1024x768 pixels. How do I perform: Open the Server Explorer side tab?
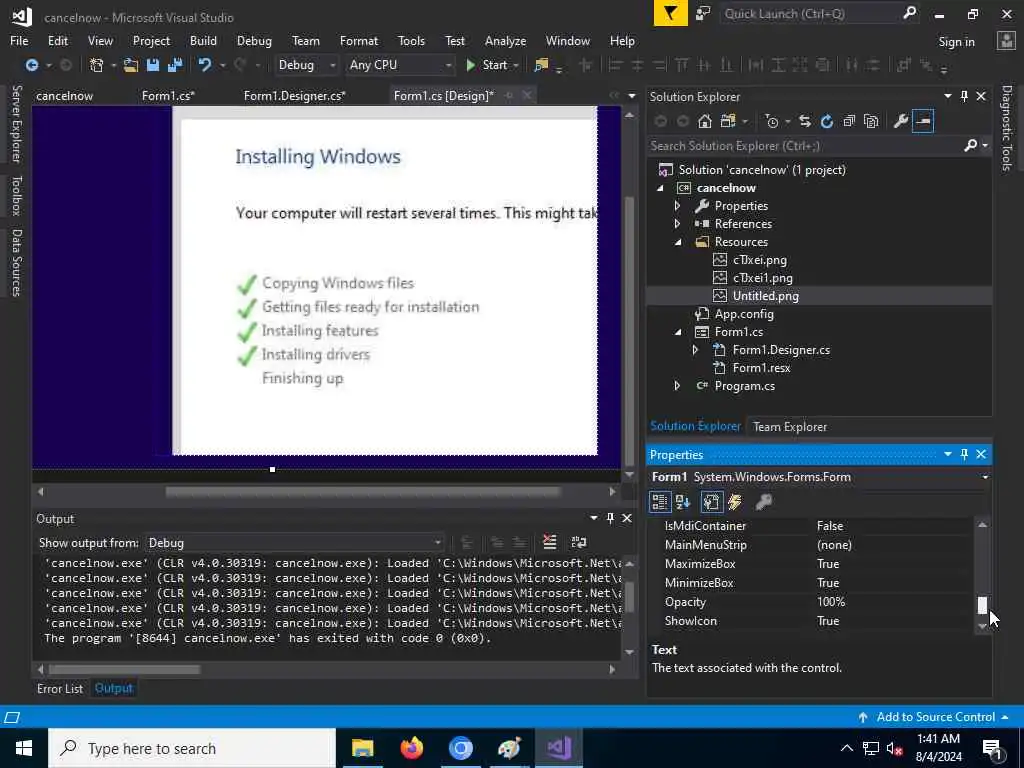point(17,123)
